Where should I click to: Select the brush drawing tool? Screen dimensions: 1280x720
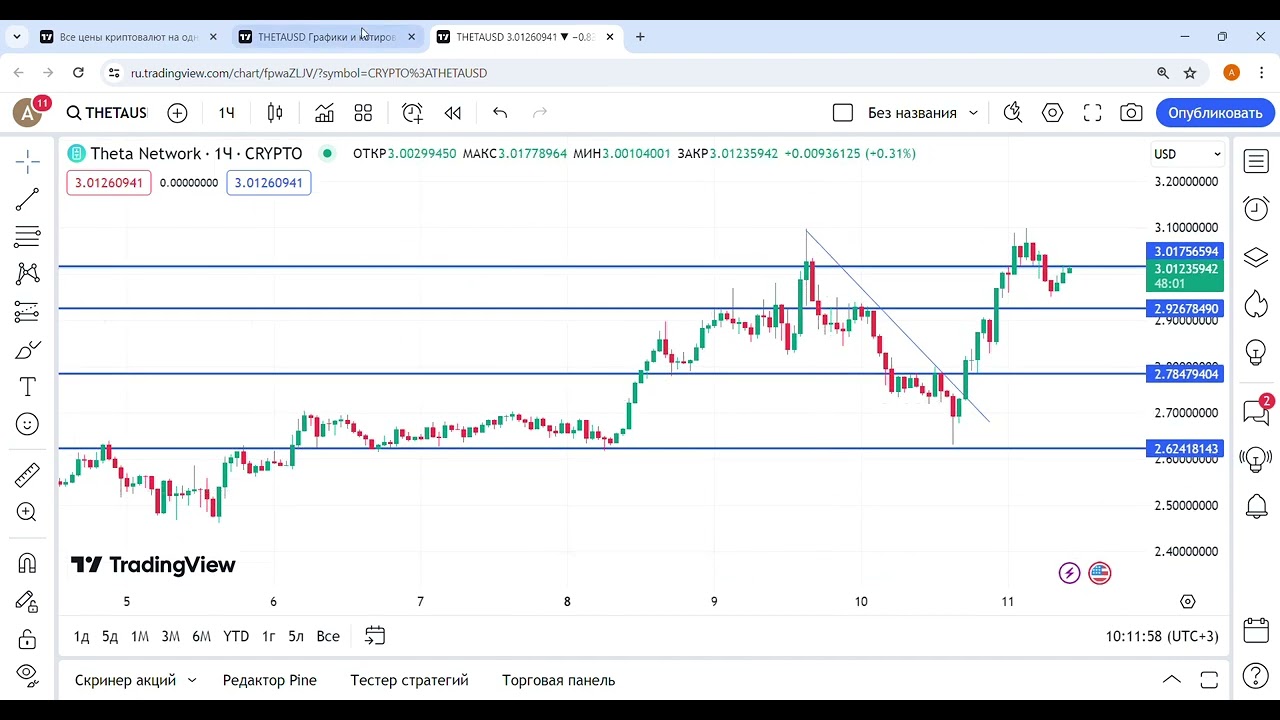pos(27,350)
